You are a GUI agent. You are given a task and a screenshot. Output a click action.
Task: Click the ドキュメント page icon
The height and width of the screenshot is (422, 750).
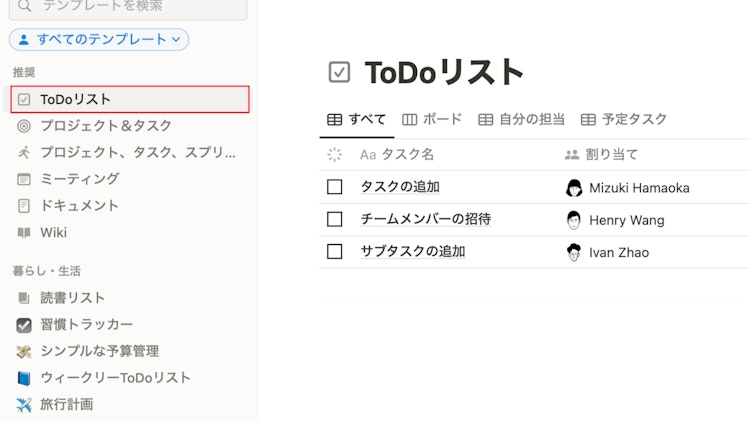[24, 206]
